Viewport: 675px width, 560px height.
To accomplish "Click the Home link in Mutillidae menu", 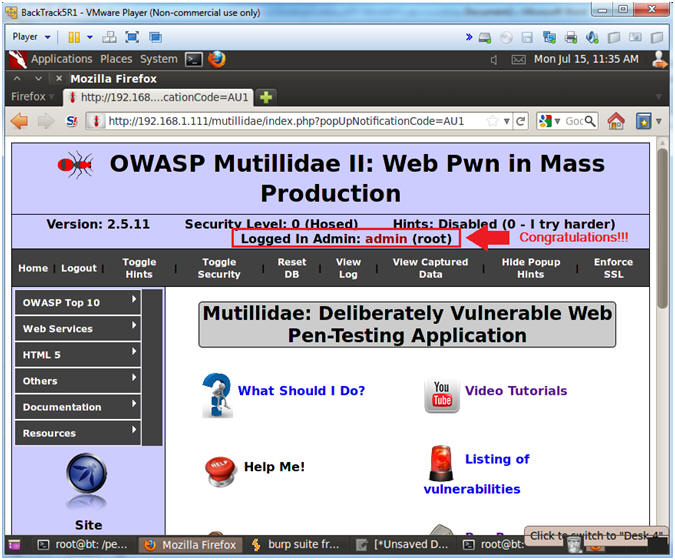I will (x=33, y=268).
